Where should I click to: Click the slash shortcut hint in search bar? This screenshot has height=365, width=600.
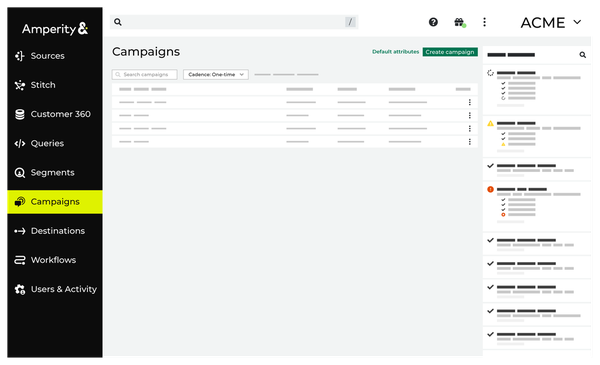pos(350,22)
